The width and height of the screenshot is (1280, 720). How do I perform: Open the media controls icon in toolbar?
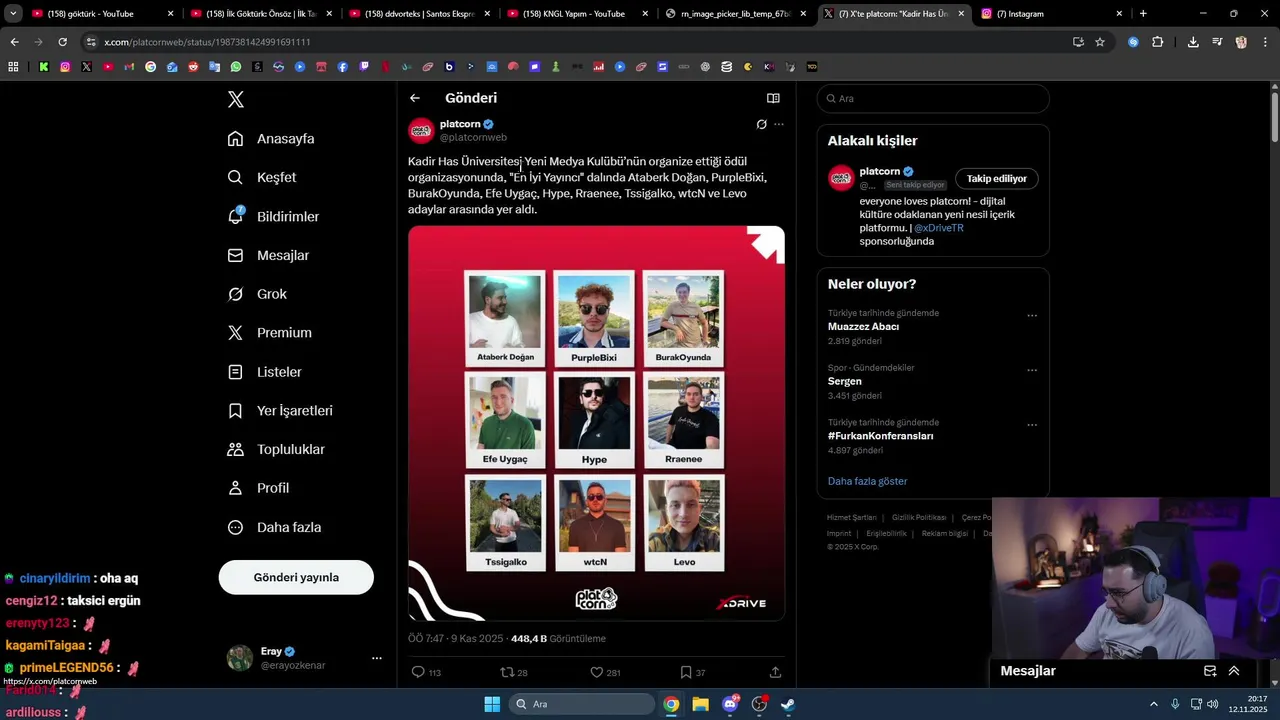pos(1217,42)
